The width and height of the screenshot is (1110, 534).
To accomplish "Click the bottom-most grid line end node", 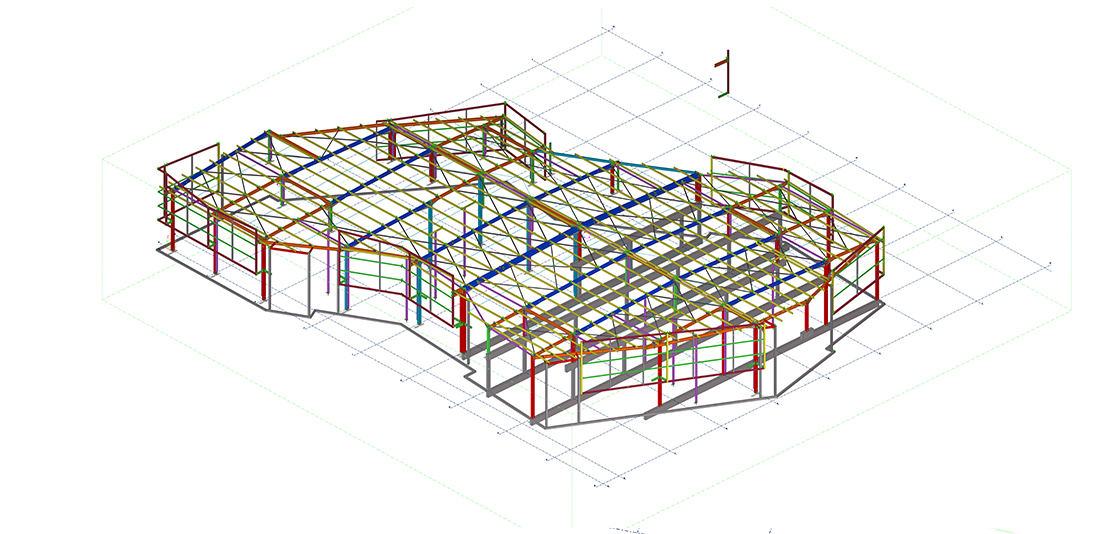I will (597, 486).
